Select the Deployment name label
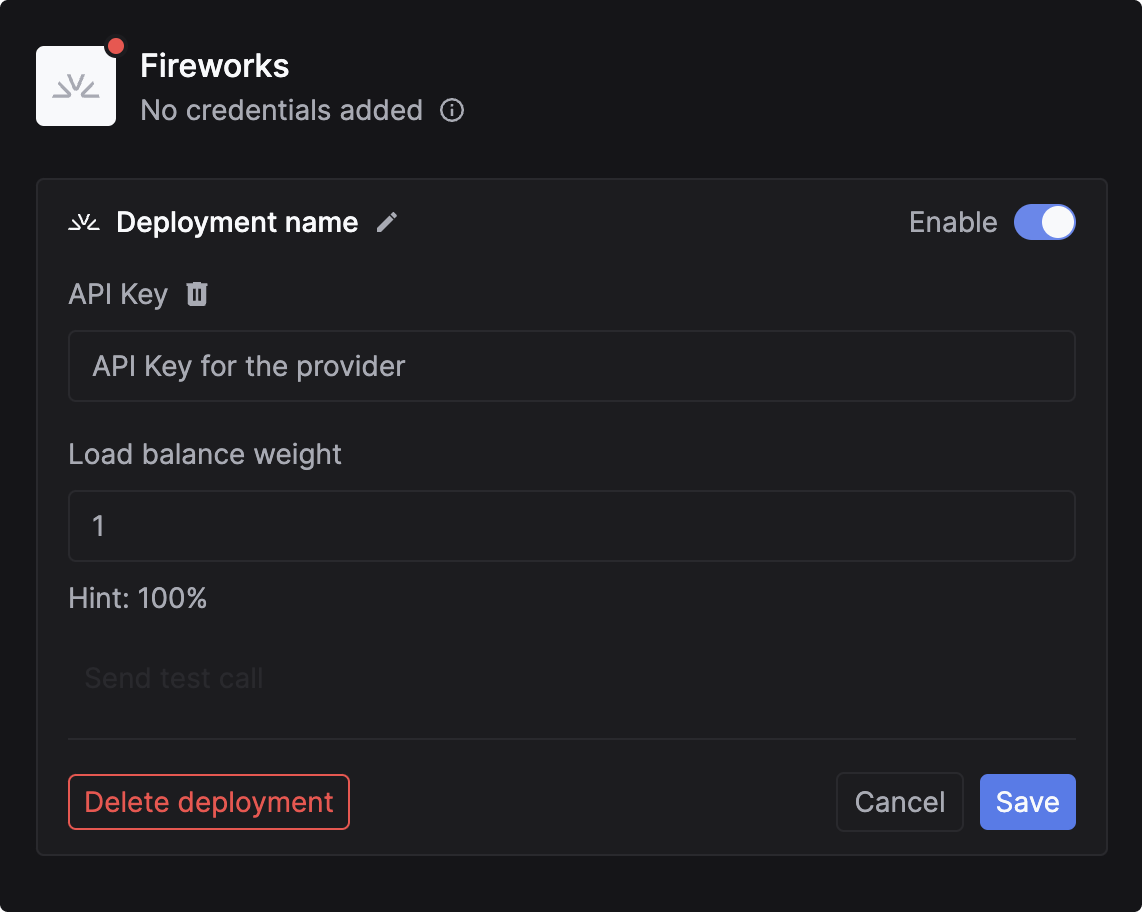 237,222
